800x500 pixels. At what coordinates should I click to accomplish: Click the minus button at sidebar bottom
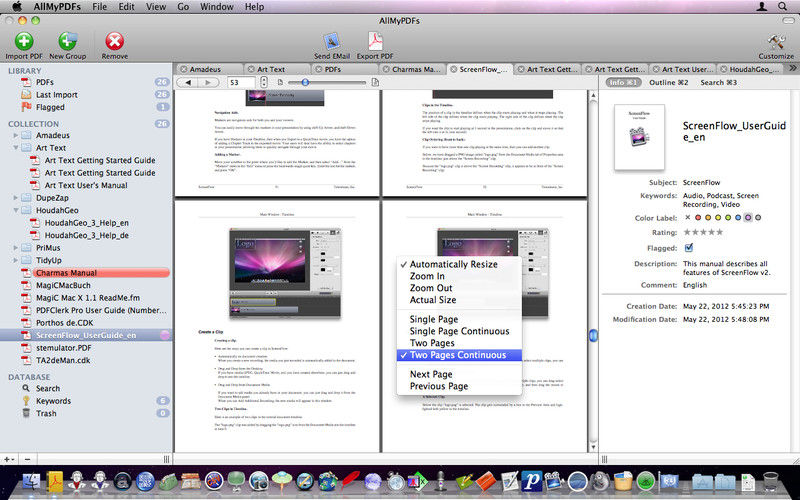point(28,459)
